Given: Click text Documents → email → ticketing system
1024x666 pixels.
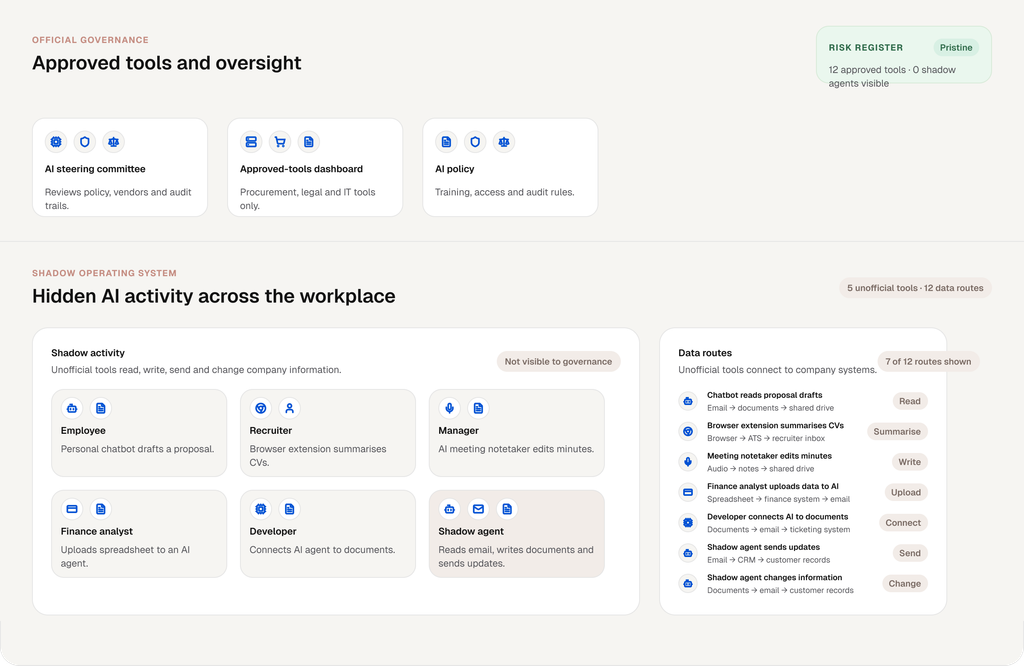Looking at the screenshot, I should pos(778,530).
